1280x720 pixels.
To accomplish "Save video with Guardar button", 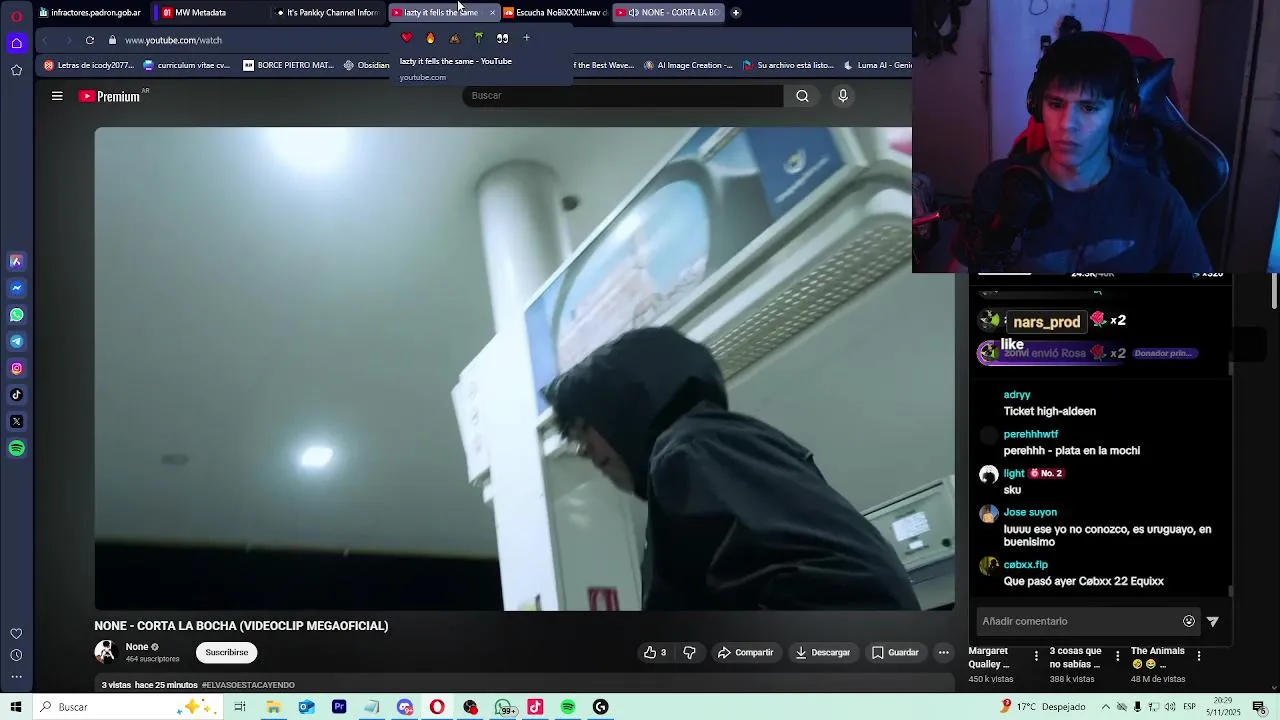I will point(895,653).
